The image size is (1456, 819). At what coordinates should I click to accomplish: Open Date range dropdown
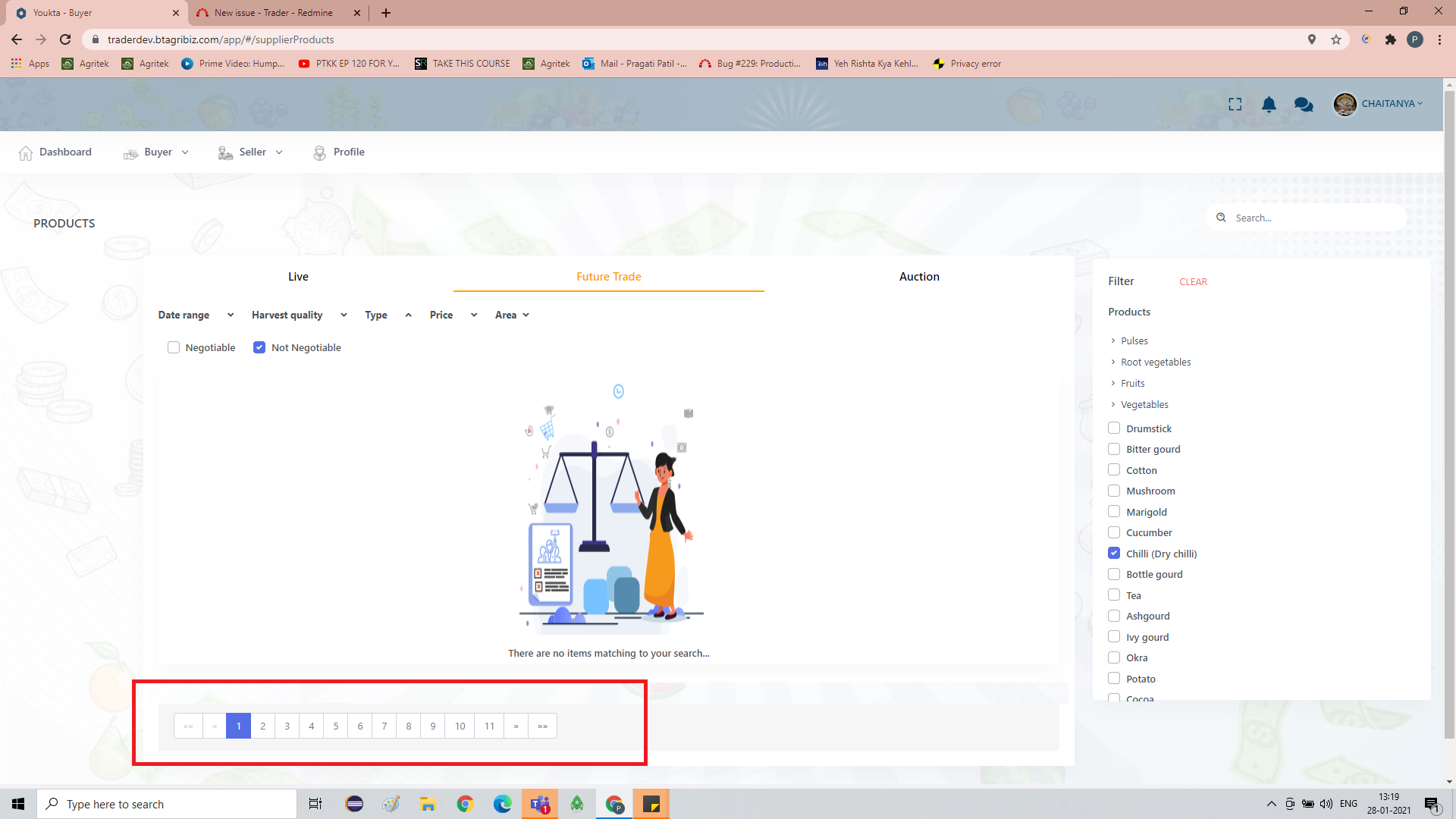(x=196, y=315)
